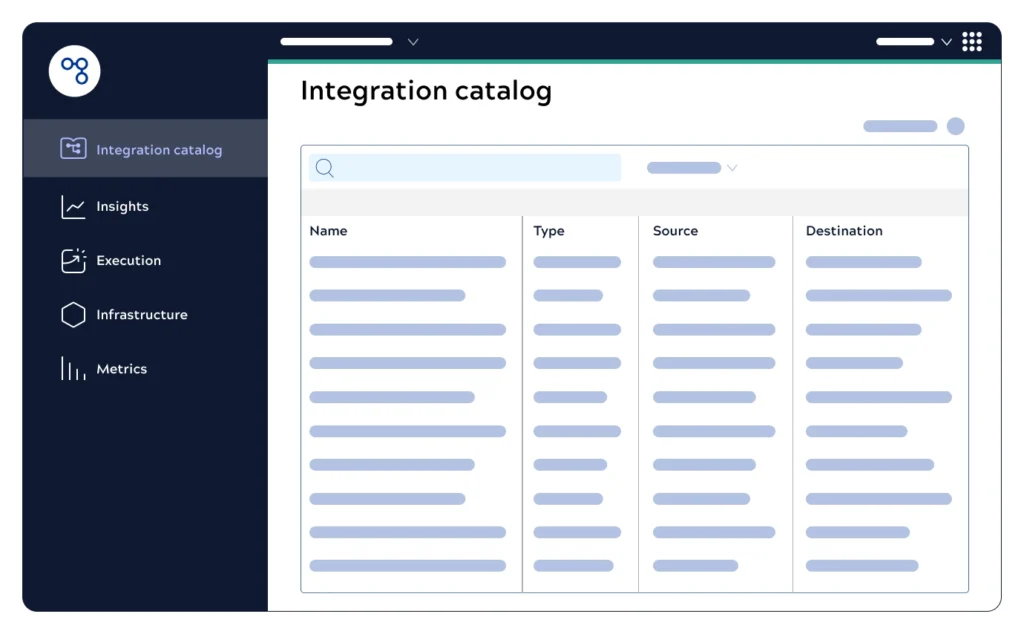This screenshot has width=1024, height=634.
Task: Open the filter dropdown beside the search
Action: coord(692,168)
